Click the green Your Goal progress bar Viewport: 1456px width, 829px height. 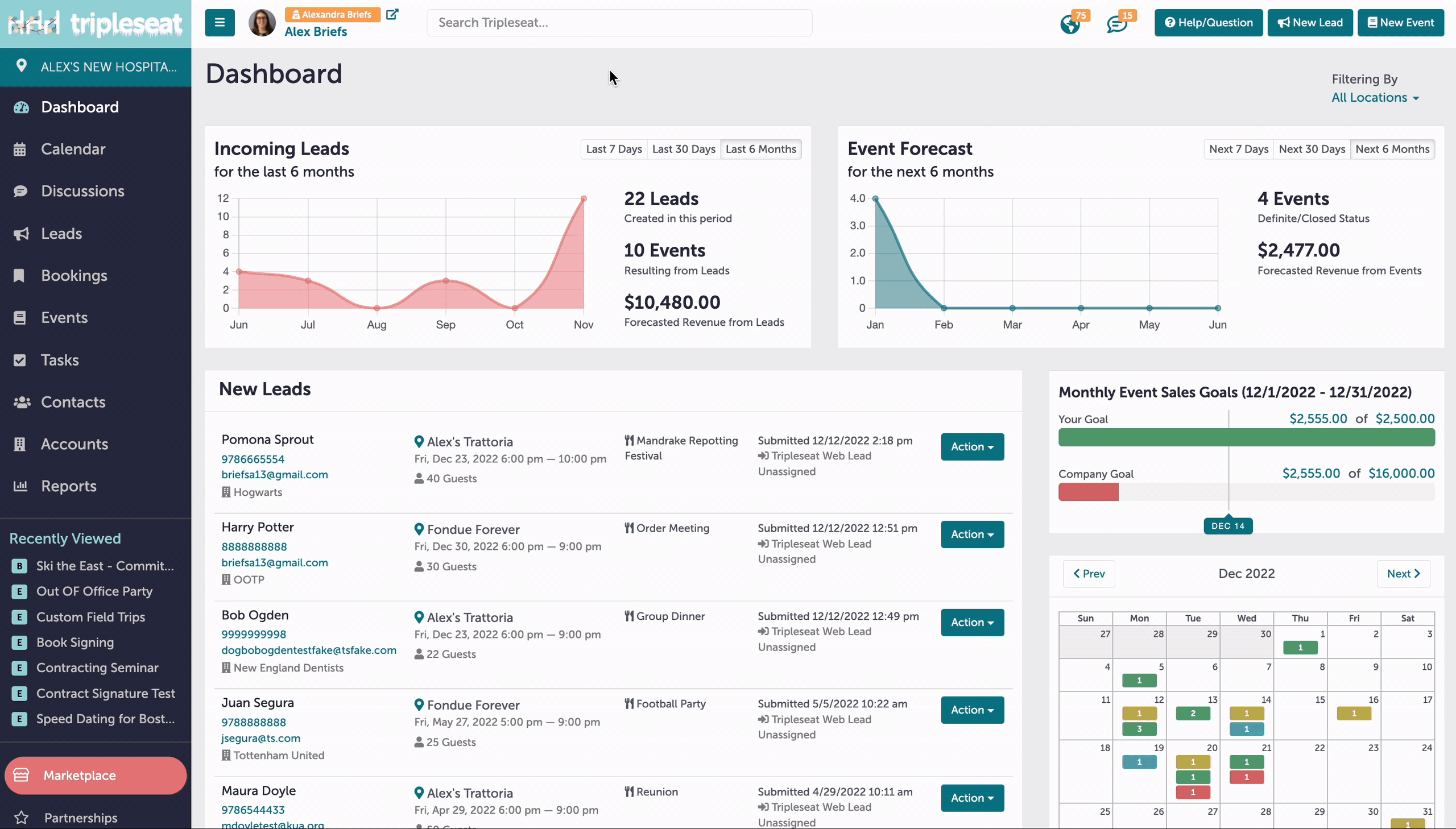pos(1247,437)
